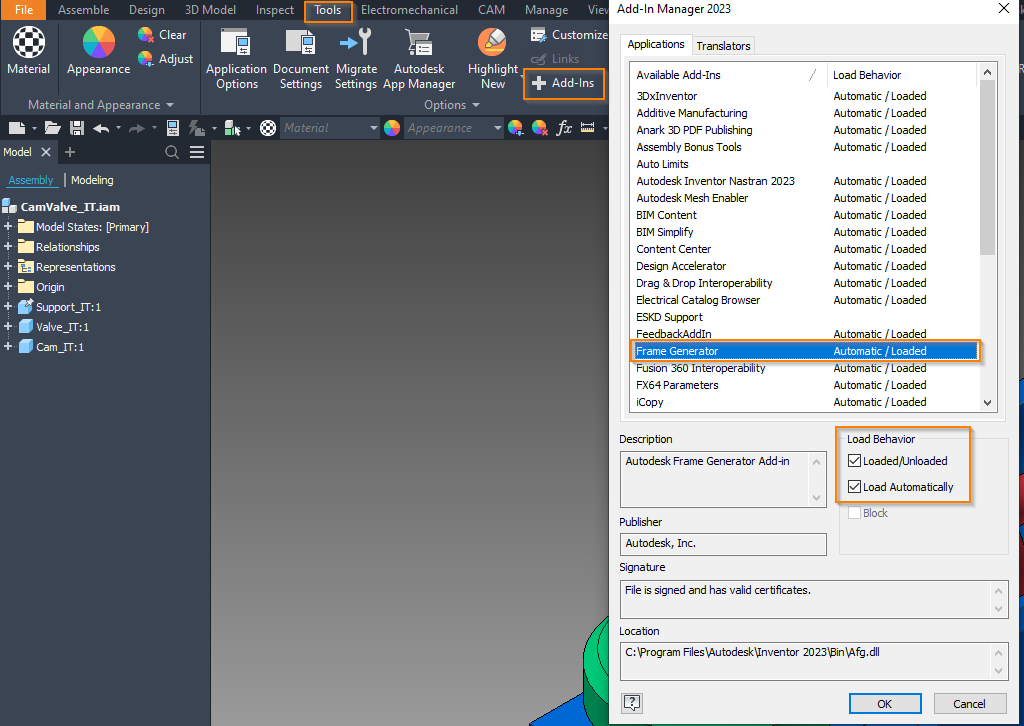The image size is (1024, 726).
Task: Click New file icon in quick access toolbar
Action: (x=17, y=128)
